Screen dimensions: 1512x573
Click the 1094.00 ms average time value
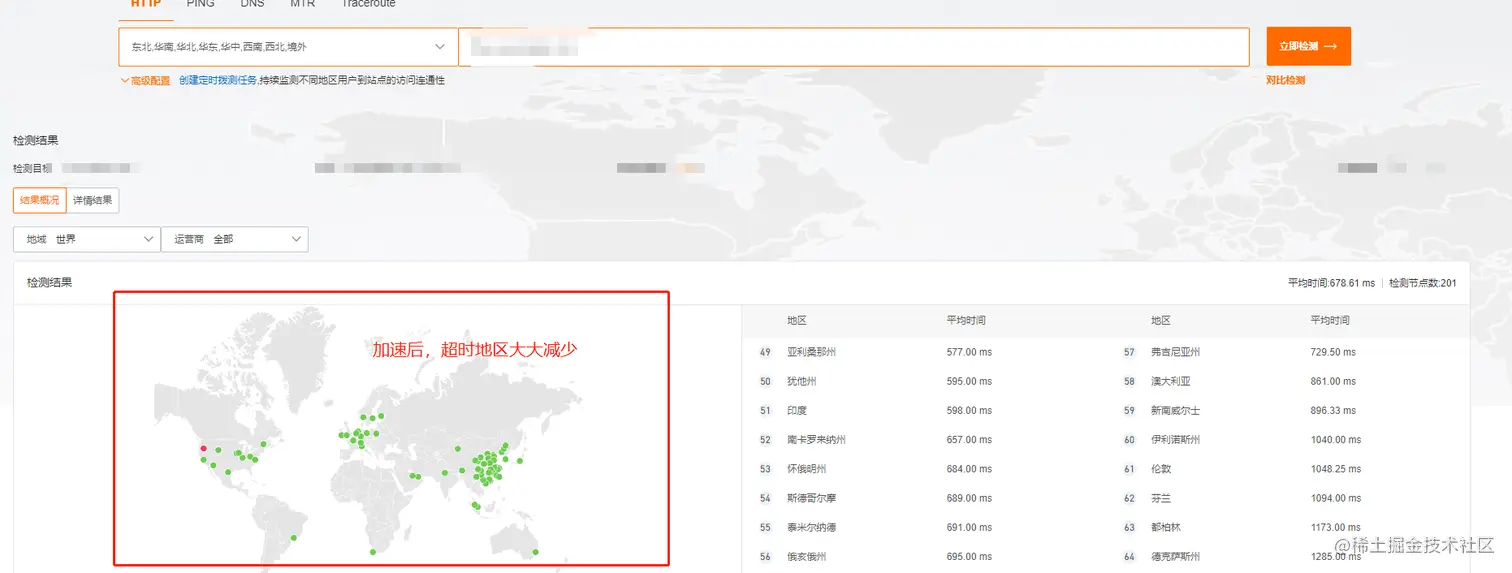(x=1336, y=498)
